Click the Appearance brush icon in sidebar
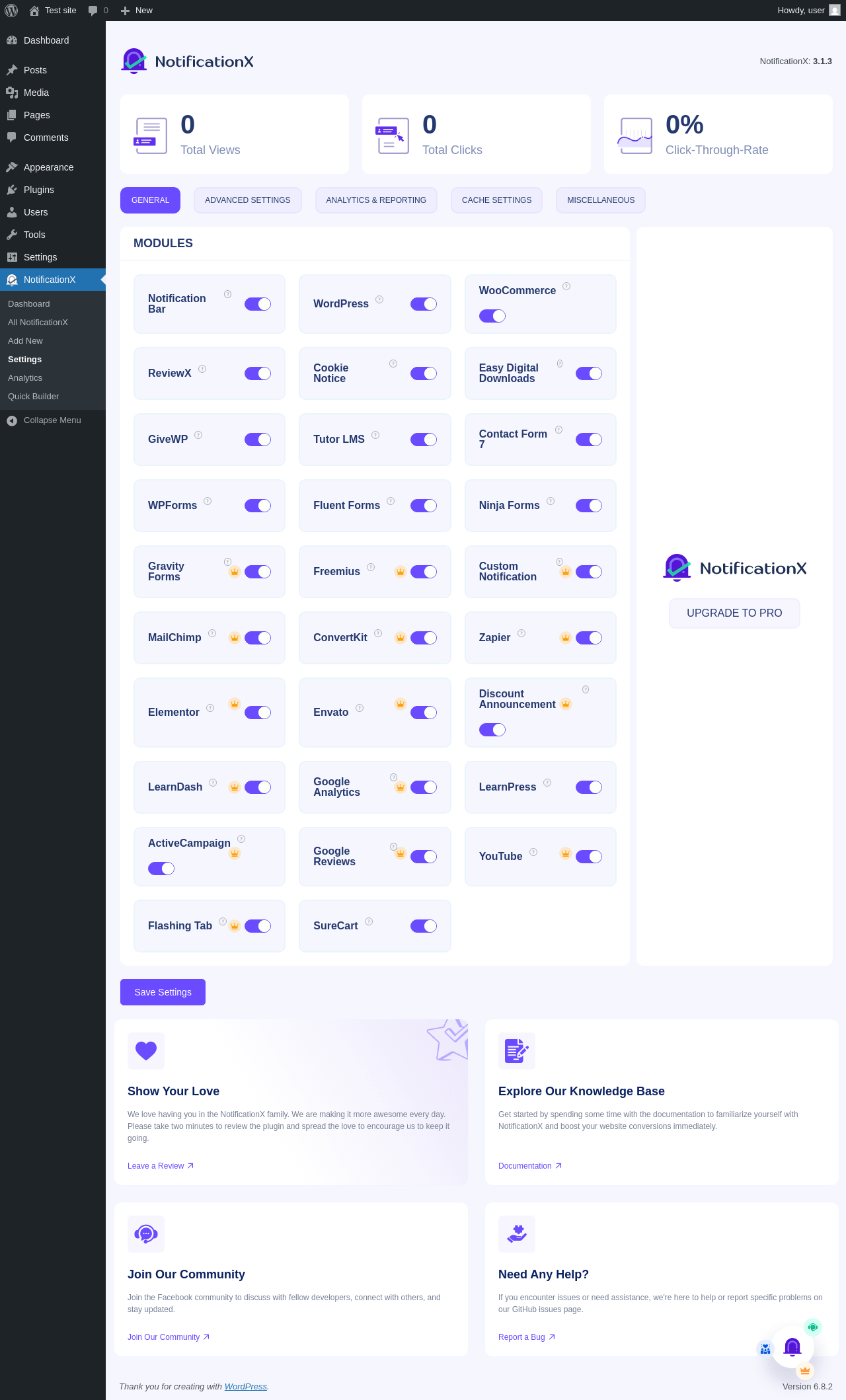This screenshot has width=846, height=1400. 12,167
